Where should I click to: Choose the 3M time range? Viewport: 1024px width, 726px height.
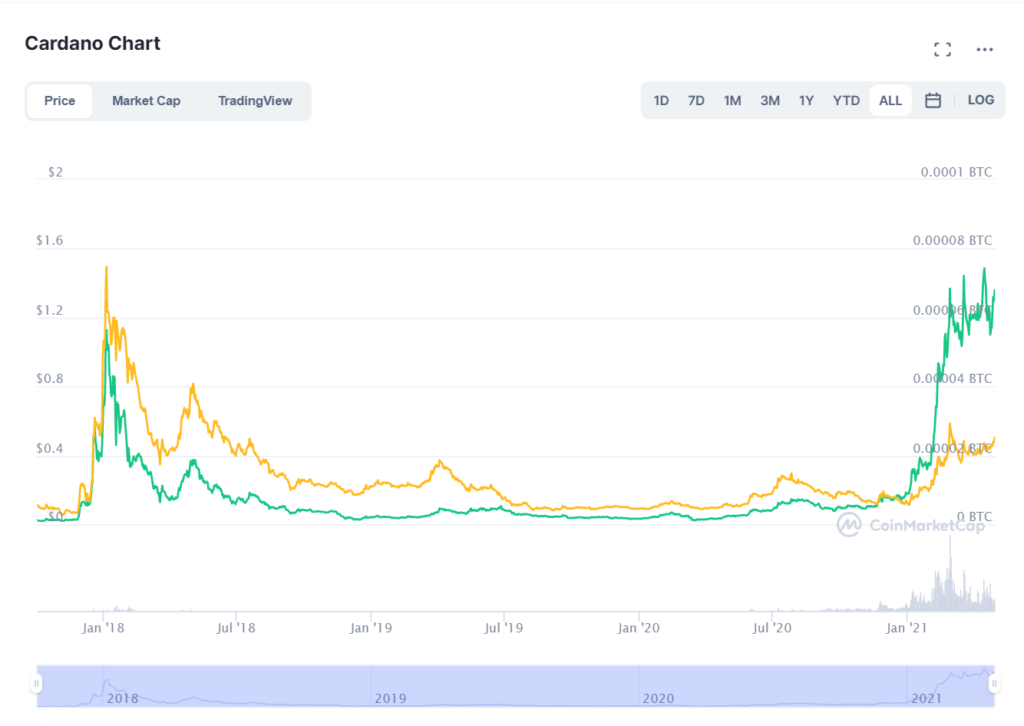(769, 101)
